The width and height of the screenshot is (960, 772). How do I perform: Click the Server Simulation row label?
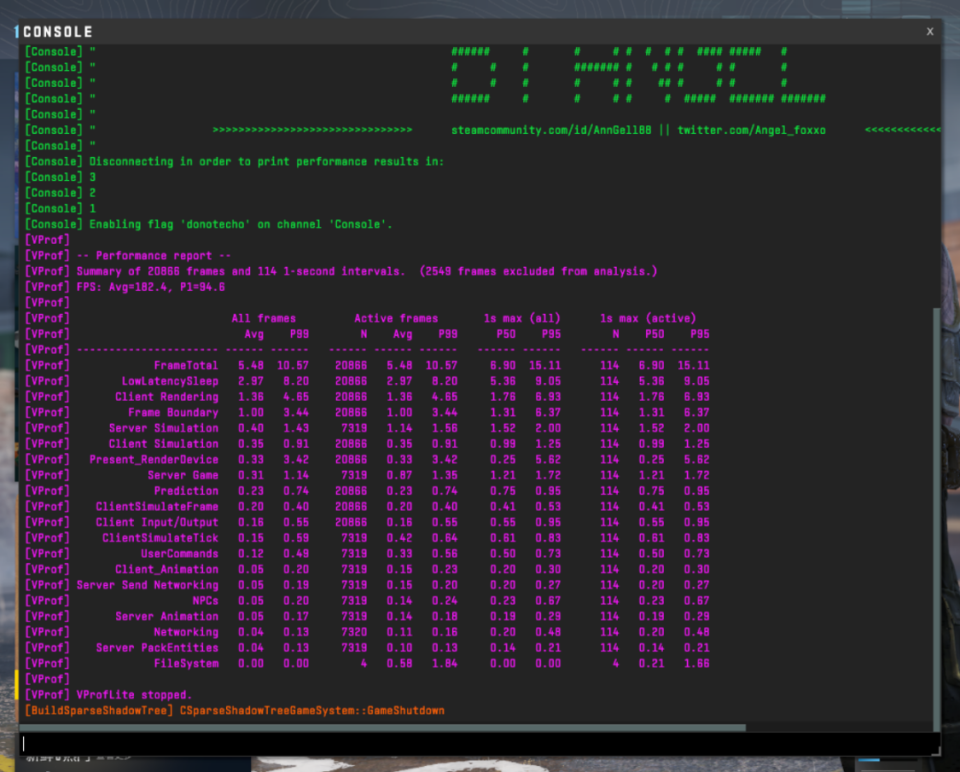[163, 428]
